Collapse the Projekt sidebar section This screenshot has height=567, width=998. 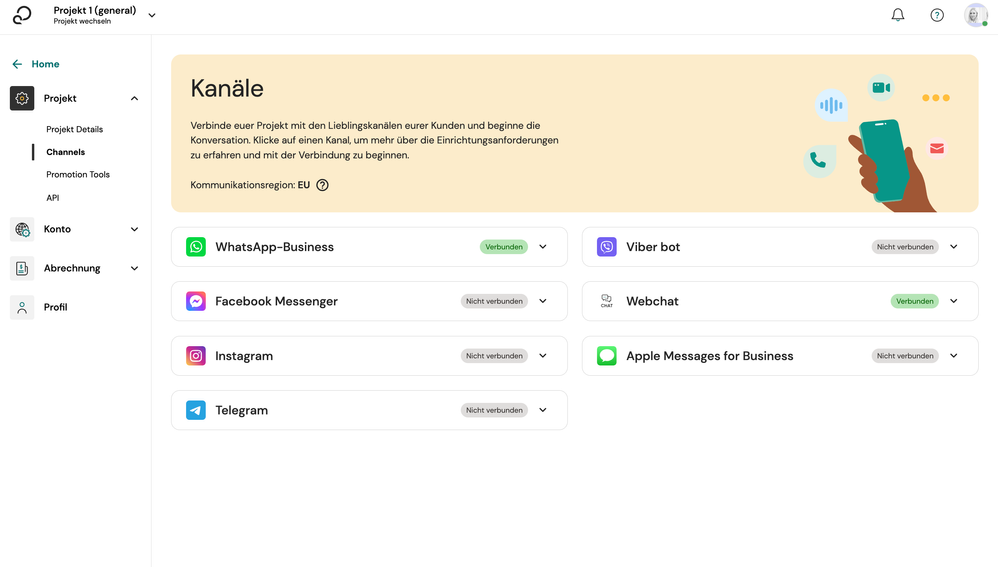(134, 98)
